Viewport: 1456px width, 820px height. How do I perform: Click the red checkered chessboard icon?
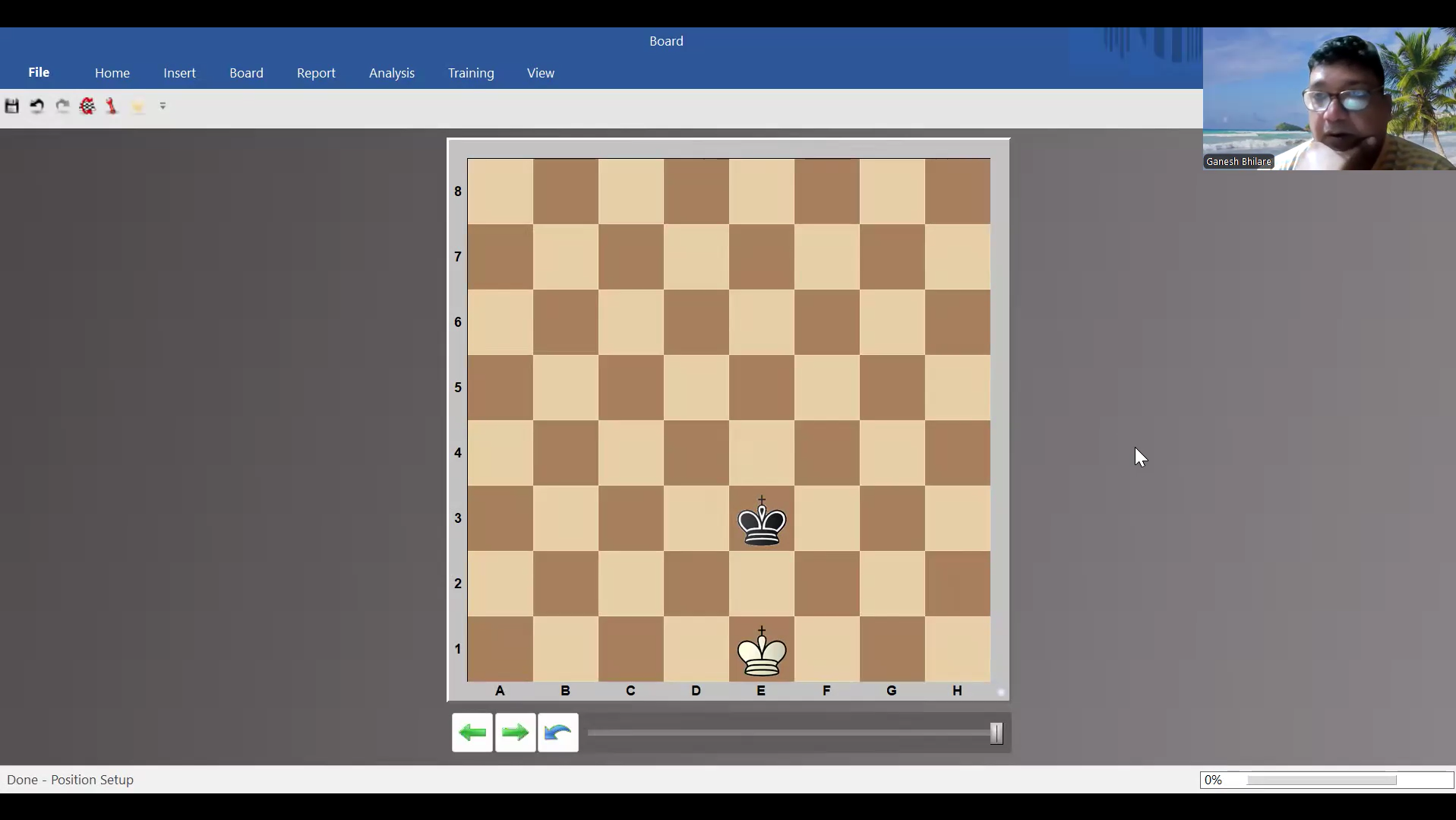coord(87,106)
